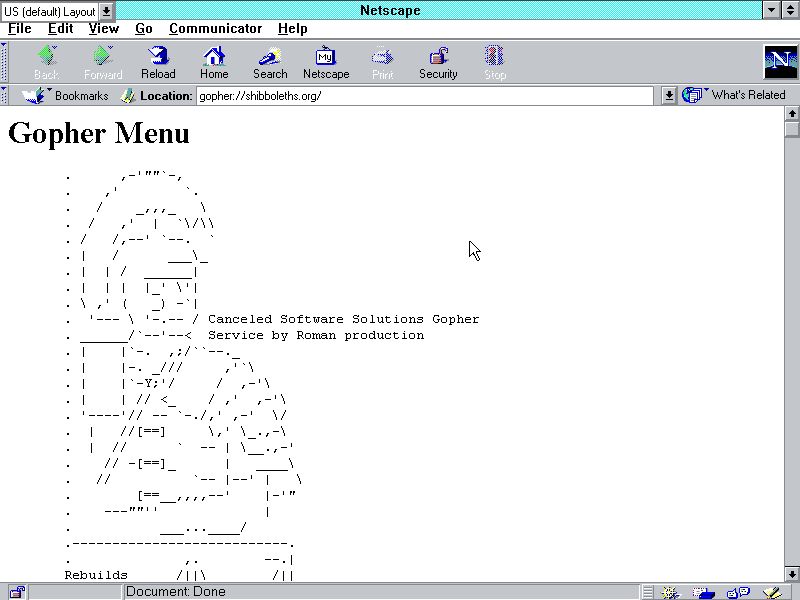
Task: Click the Security padlock button
Action: pos(438,62)
